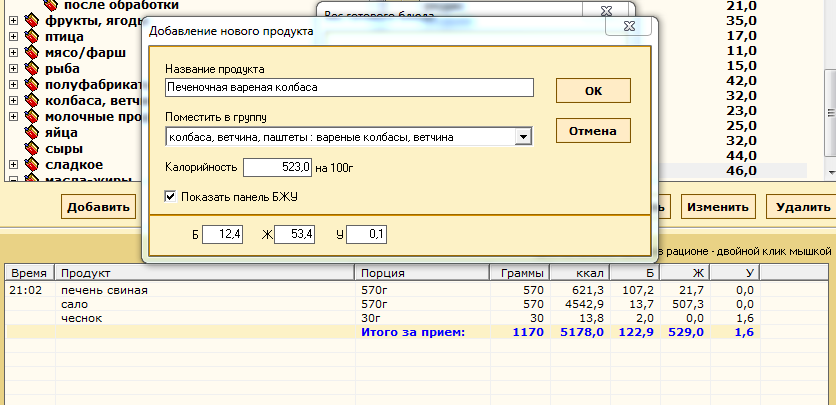Click the 'Порция' column header

[422, 273]
